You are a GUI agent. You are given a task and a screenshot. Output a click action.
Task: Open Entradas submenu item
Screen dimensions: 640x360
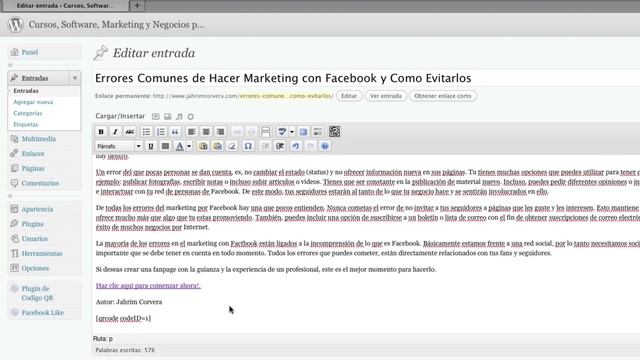(x=26, y=91)
